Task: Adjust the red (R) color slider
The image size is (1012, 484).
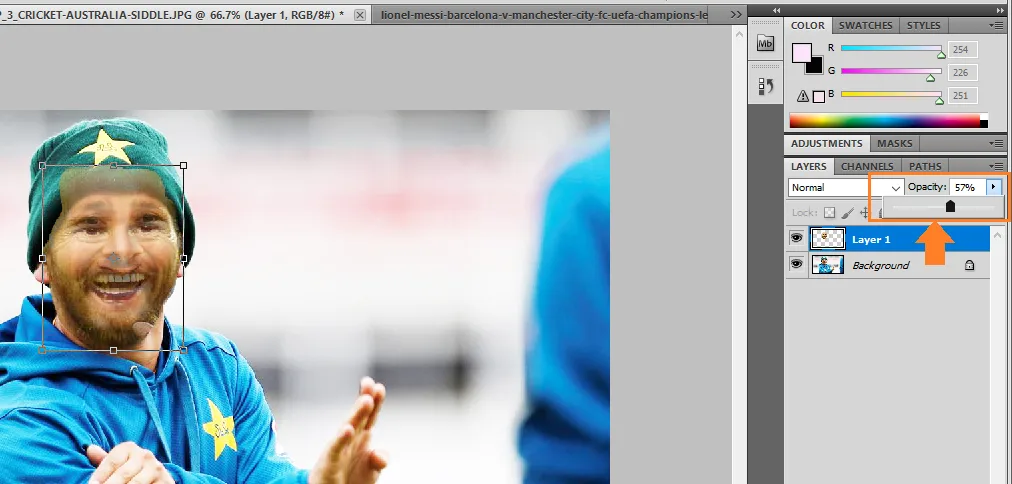Action: click(x=891, y=49)
